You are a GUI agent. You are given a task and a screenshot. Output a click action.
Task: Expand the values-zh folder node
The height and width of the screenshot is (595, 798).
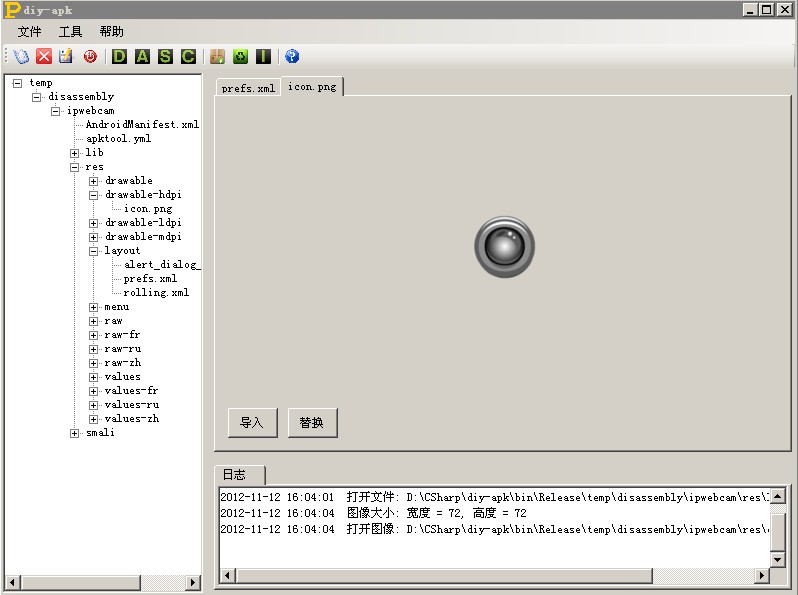tap(94, 419)
